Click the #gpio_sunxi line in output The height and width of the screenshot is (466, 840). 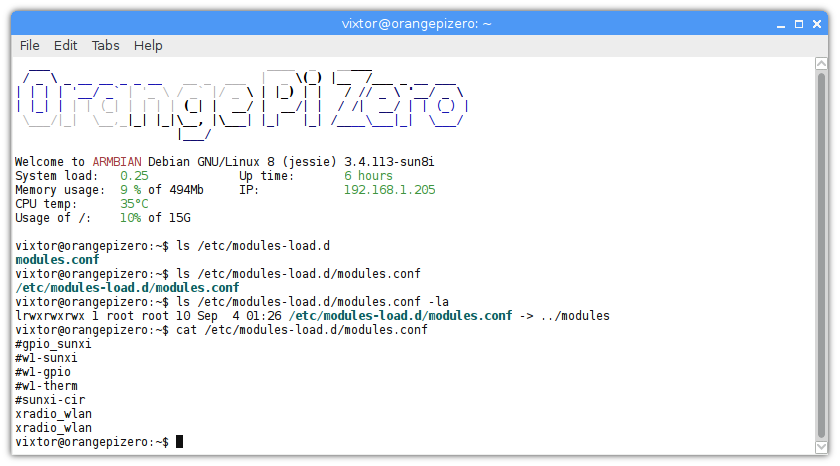pos(53,344)
